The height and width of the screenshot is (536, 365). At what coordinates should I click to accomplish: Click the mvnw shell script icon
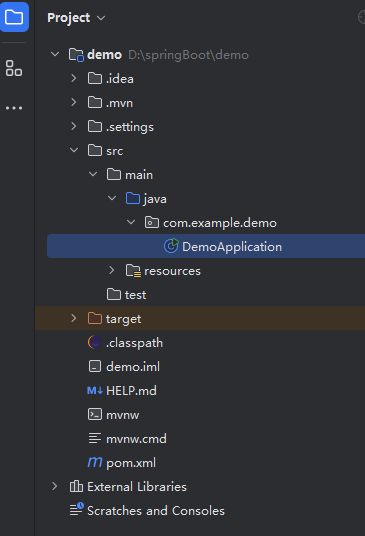click(95, 414)
